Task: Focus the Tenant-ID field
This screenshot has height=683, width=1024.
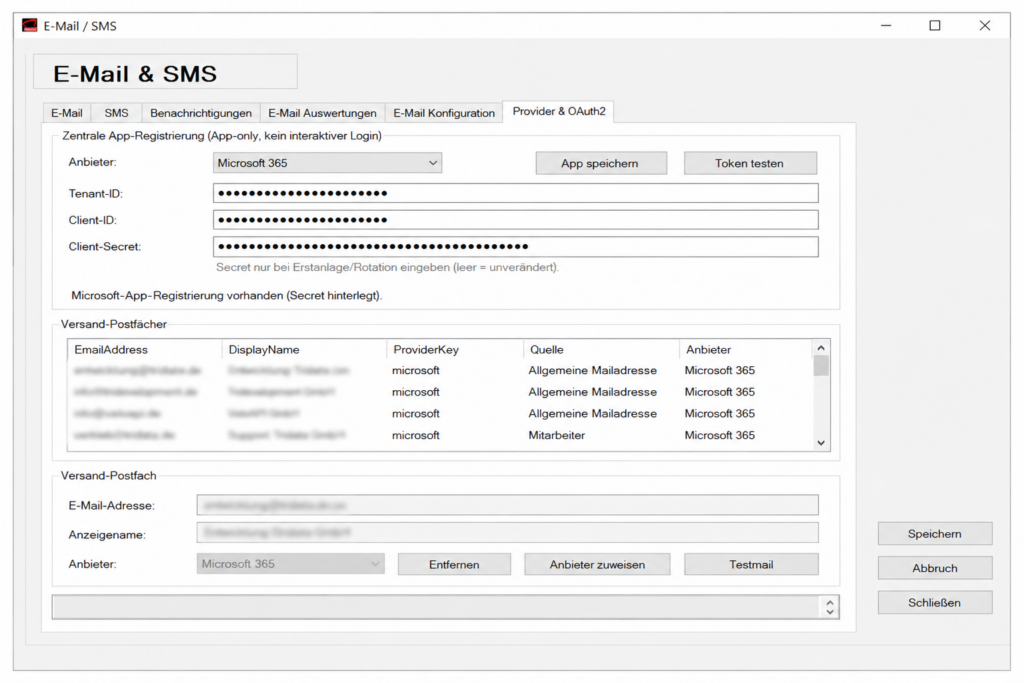Action: click(x=515, y=193)
